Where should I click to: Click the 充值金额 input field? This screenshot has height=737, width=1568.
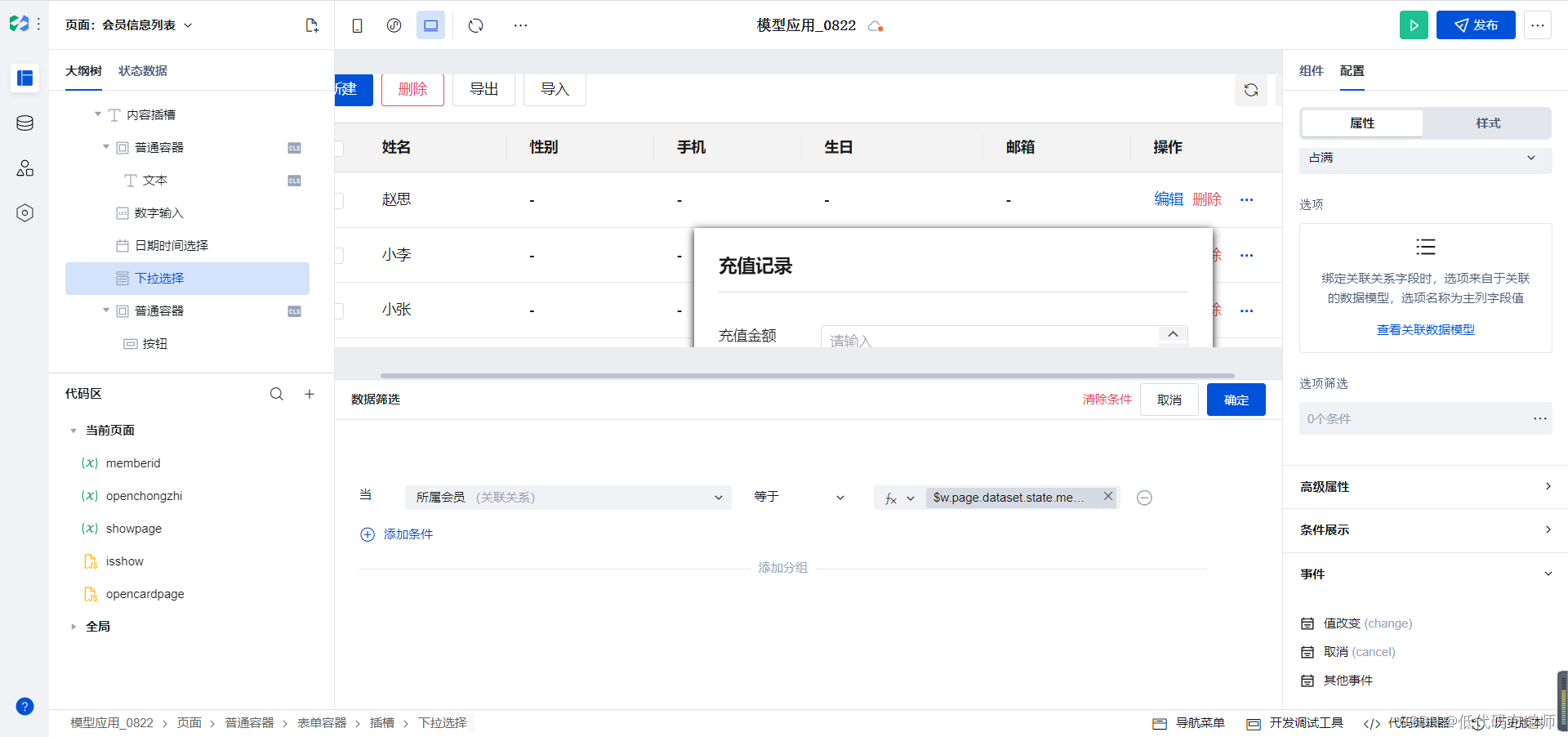(x=1004, y=337)
